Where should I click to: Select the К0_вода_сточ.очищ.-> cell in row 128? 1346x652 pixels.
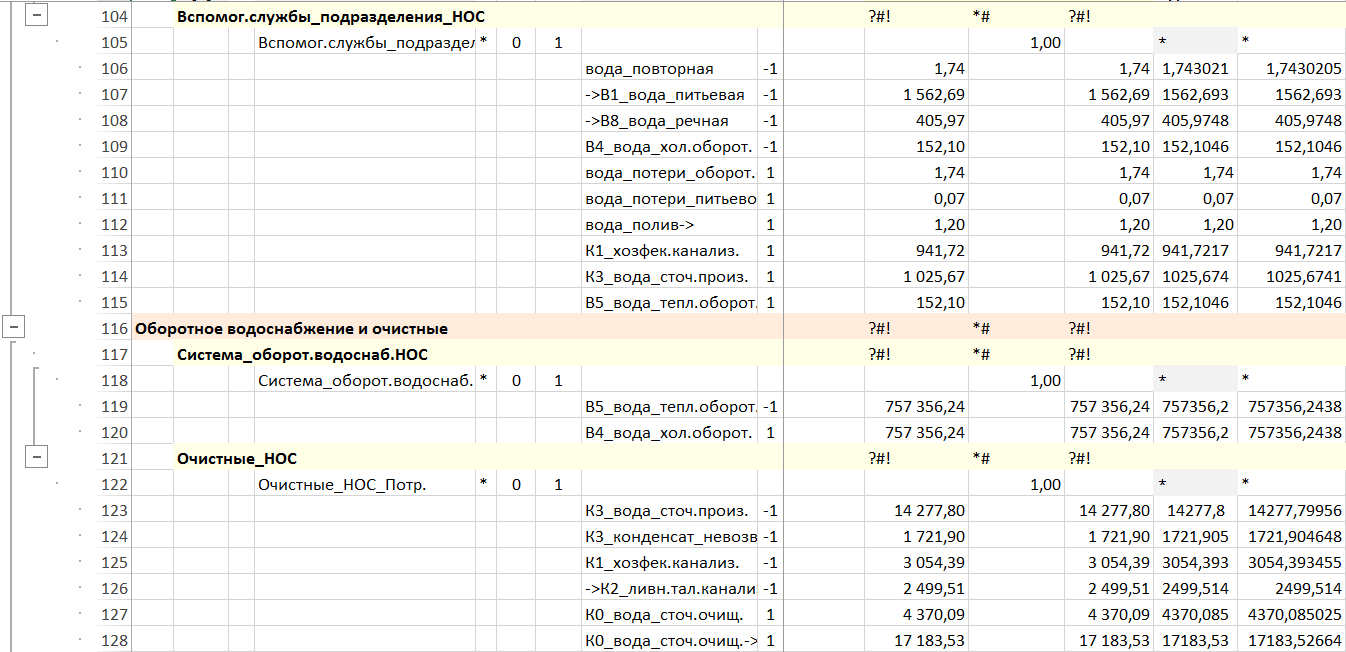tap(670, 641)
